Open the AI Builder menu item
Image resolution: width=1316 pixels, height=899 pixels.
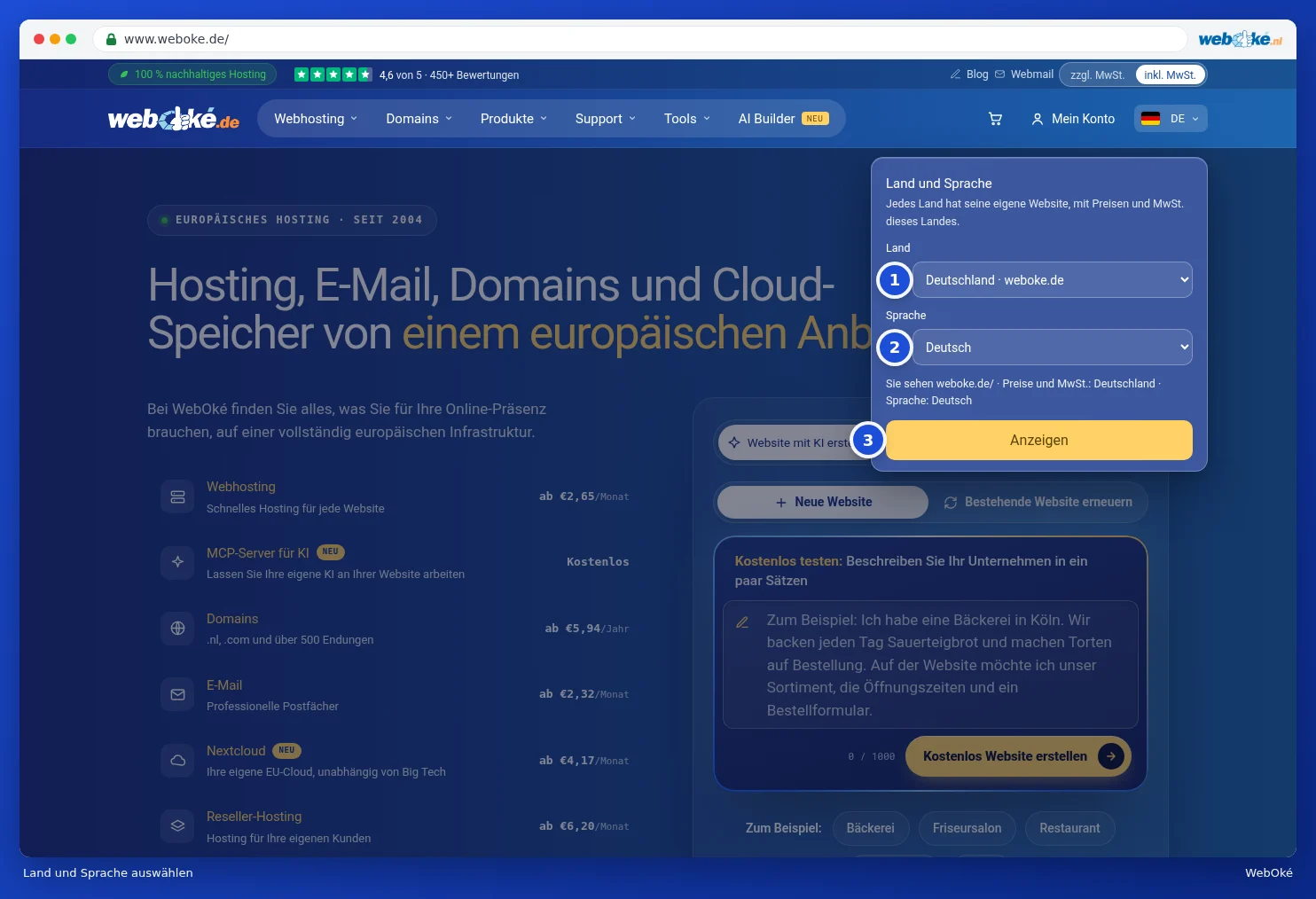click(784, 119)
